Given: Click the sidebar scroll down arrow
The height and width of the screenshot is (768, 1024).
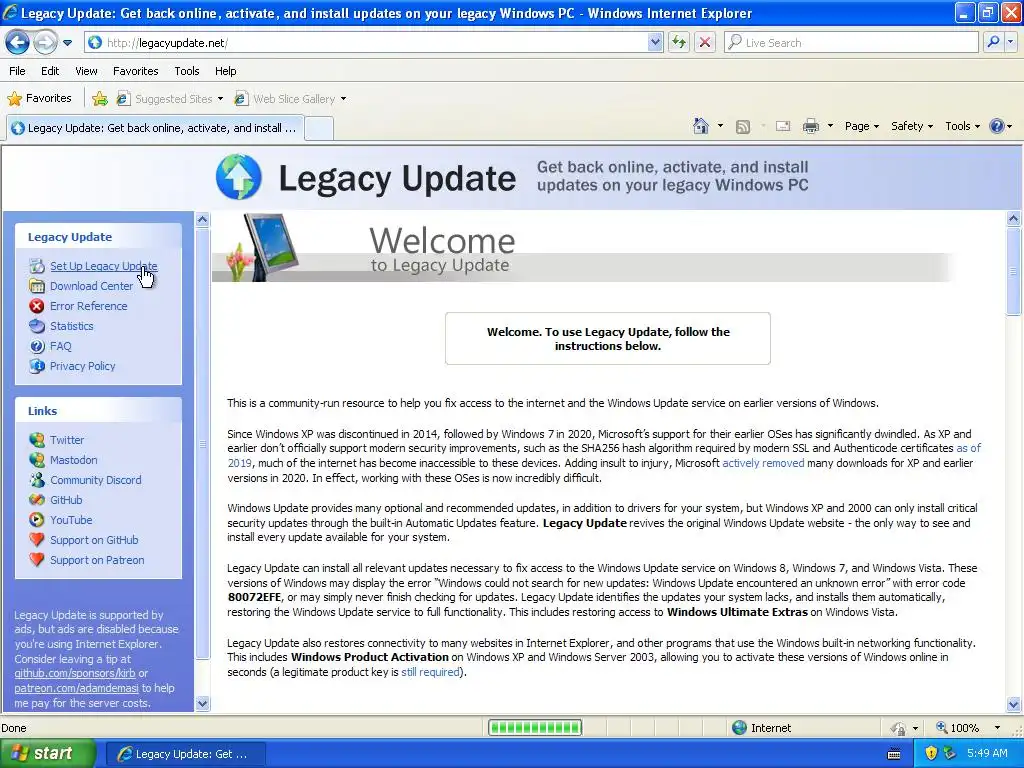Looking at the screenshot, I should click(x=202, y=703).
